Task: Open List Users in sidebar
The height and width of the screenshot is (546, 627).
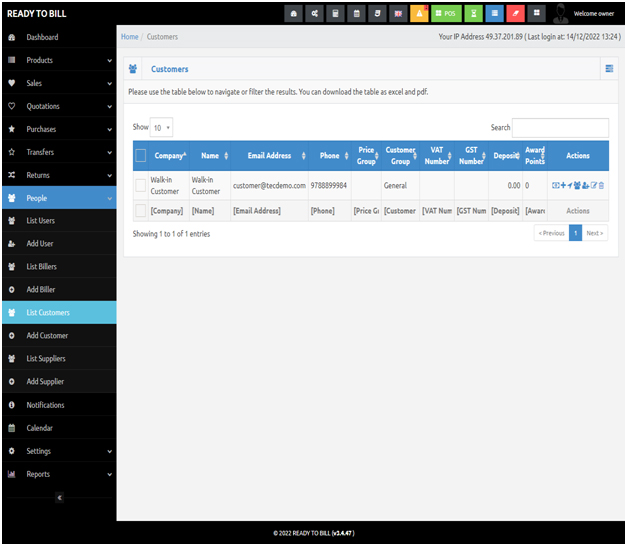Action: [59, 221]
